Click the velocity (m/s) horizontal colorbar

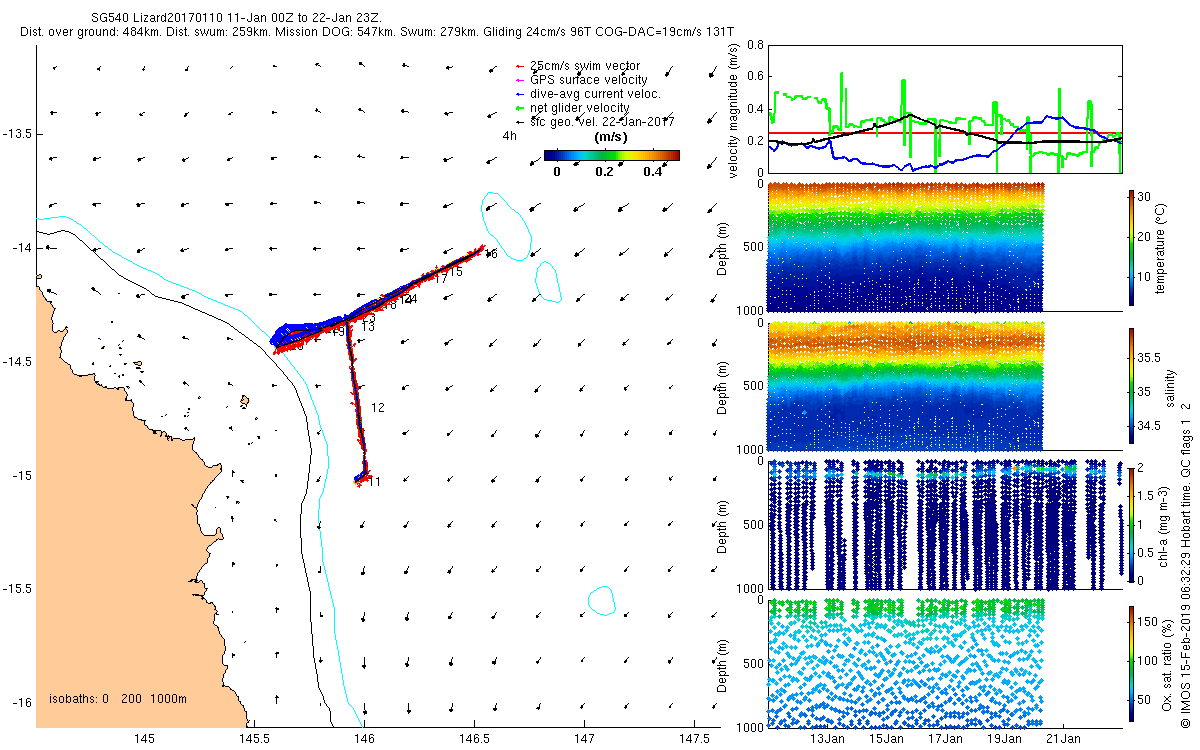click(611, 155)
